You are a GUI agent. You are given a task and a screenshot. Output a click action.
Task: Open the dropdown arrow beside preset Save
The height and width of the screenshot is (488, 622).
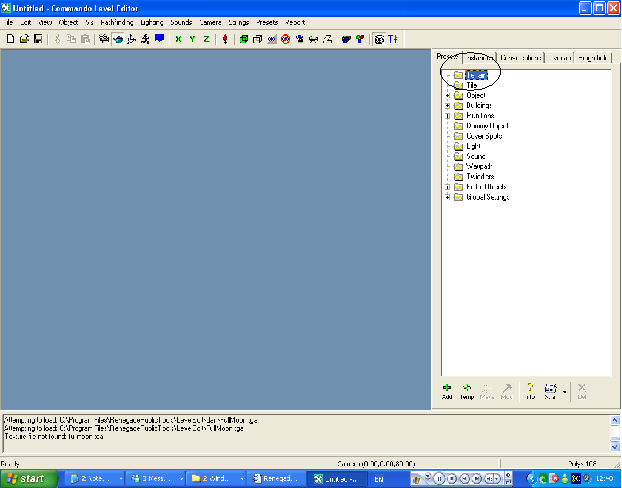pyautogui.click(x=565, y=391)
